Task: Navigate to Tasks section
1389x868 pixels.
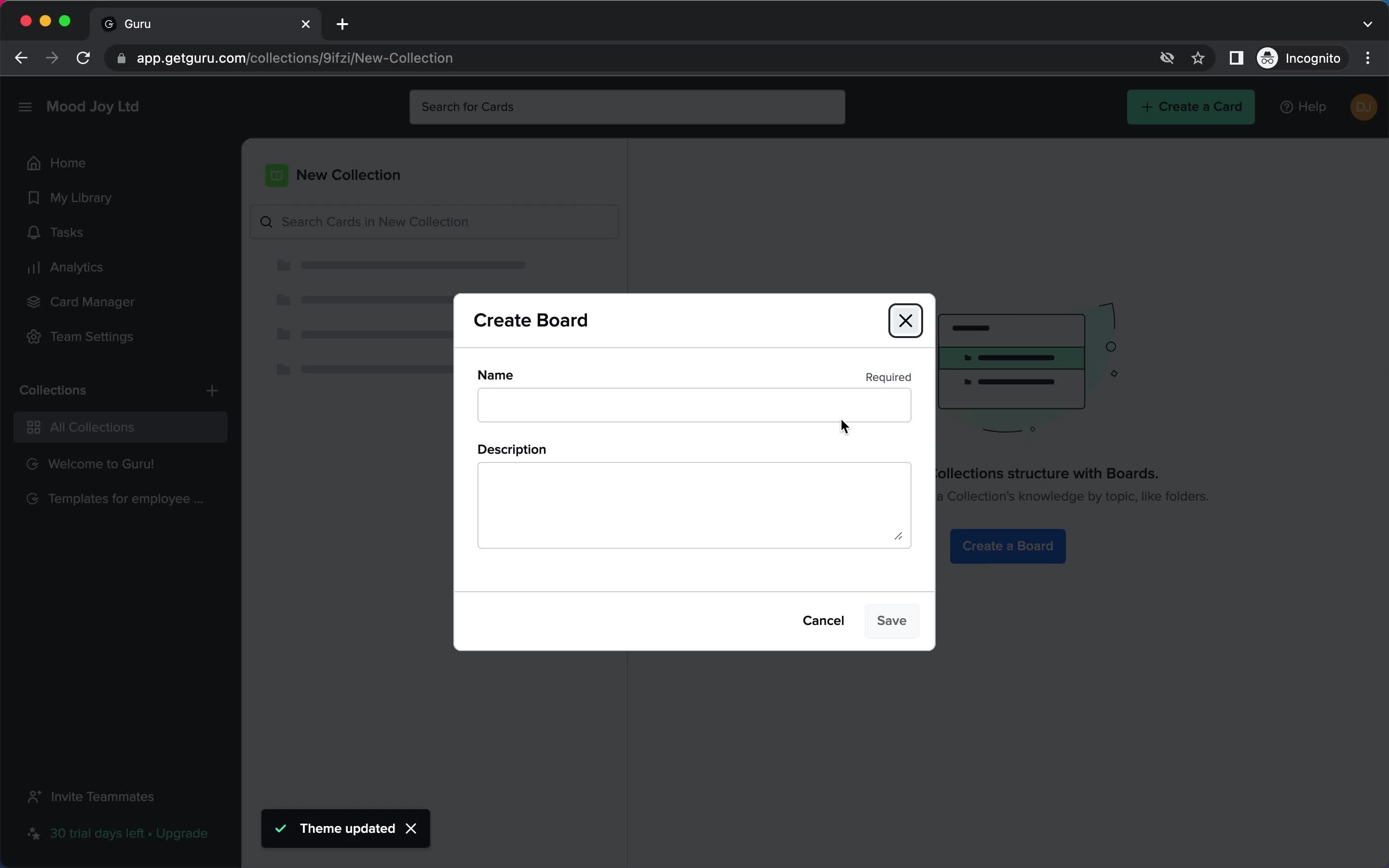Action: point(66,232)
